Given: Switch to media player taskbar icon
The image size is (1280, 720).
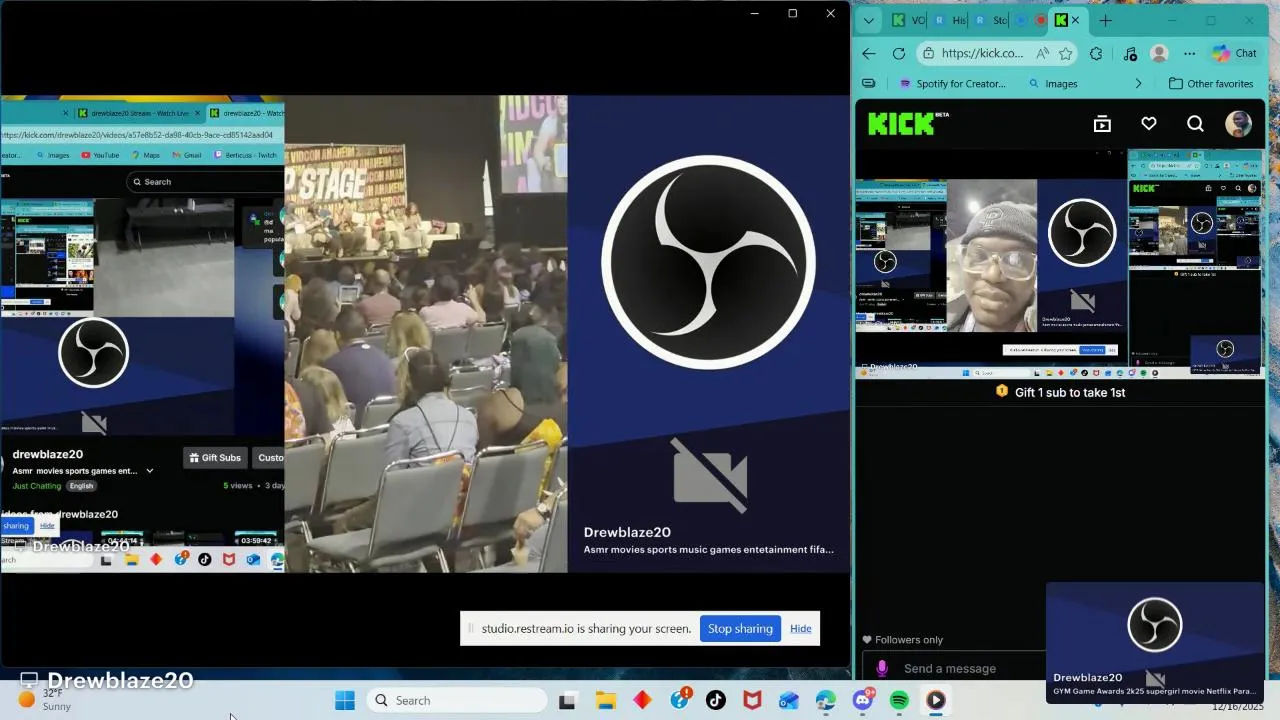Looking at the screenshot, I should (936, 701).
